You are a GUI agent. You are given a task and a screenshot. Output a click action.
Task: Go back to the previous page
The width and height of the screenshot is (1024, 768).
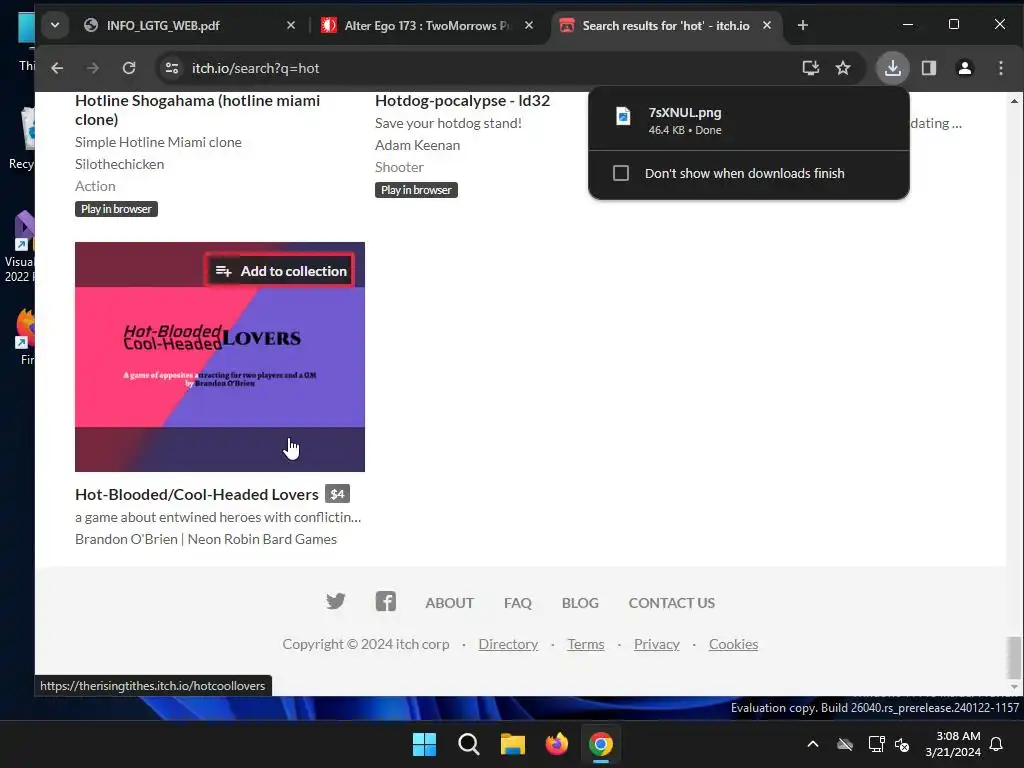[57, 68]
